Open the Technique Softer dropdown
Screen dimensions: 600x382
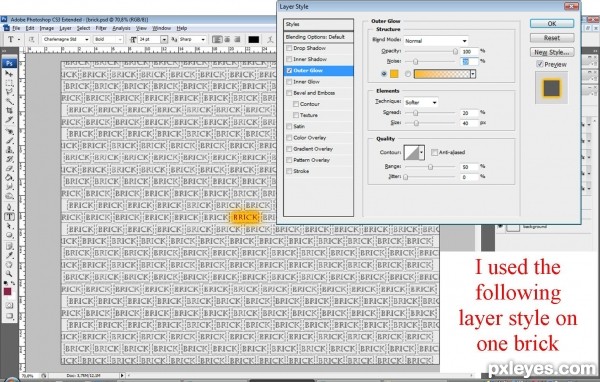421,102
